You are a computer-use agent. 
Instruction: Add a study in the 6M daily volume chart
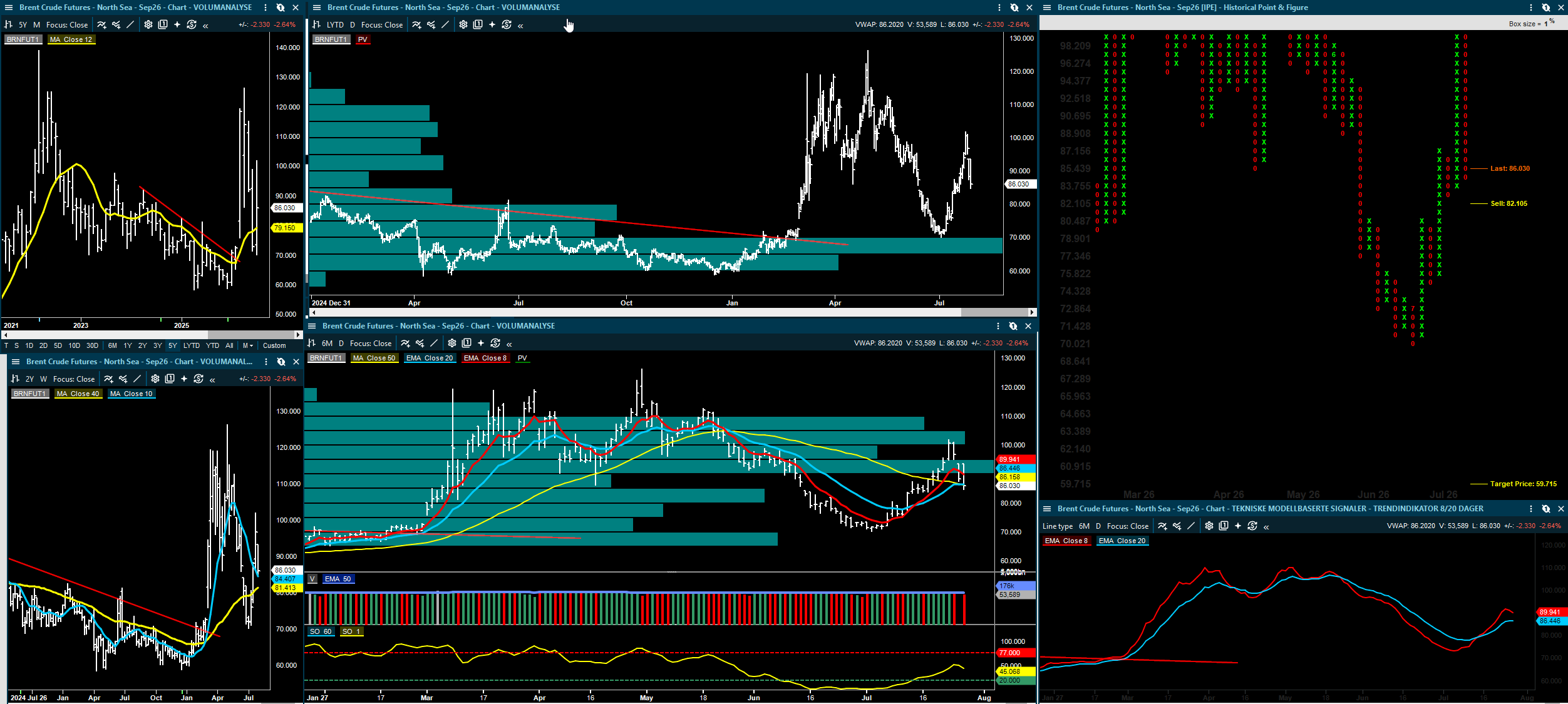coord(405,344)
